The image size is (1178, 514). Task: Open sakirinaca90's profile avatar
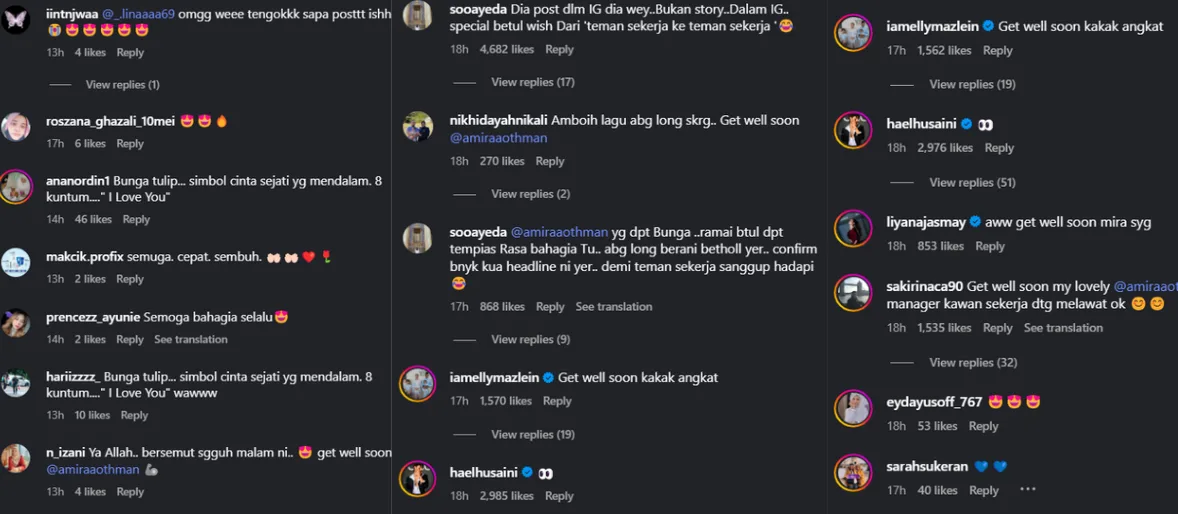click(853, 292)
